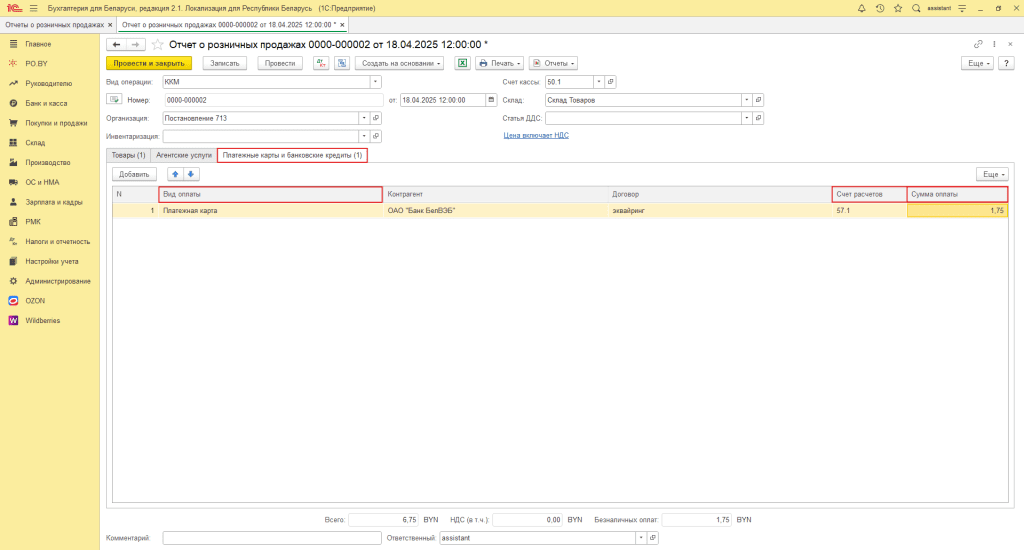Expand Ответственный dropdown arrow

[641, 538]
